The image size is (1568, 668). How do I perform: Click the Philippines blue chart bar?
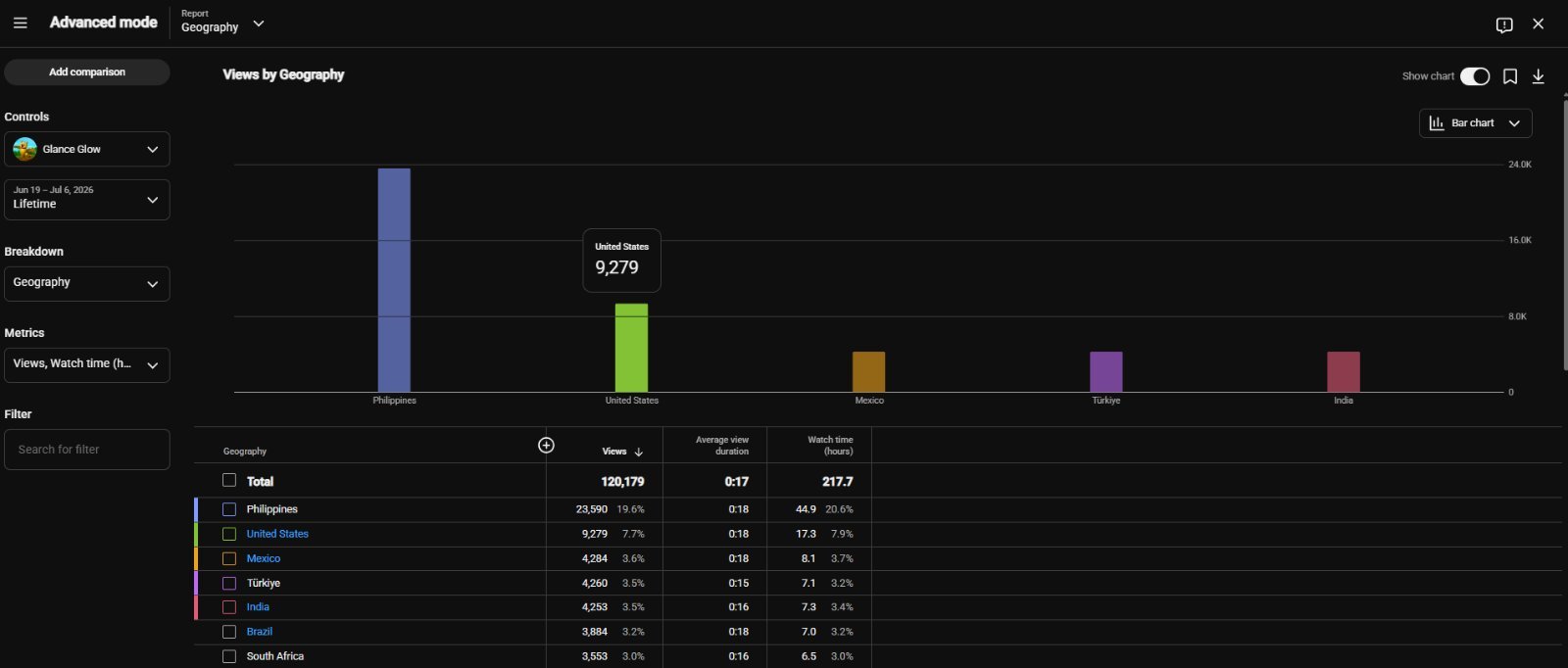(x=394, y=280)
